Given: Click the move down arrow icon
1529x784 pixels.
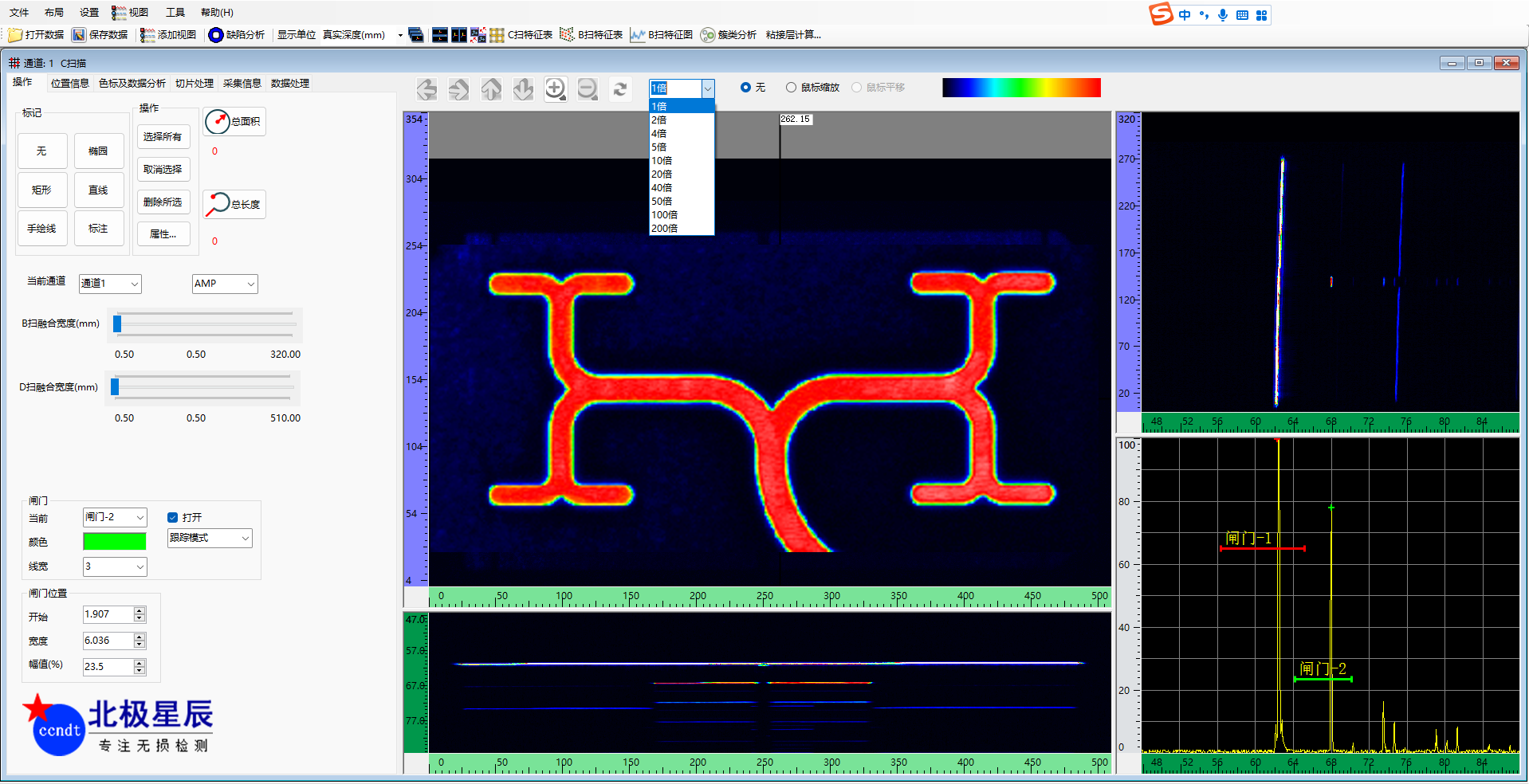Looking at the screenshot, I should click(x=523, y=89).
